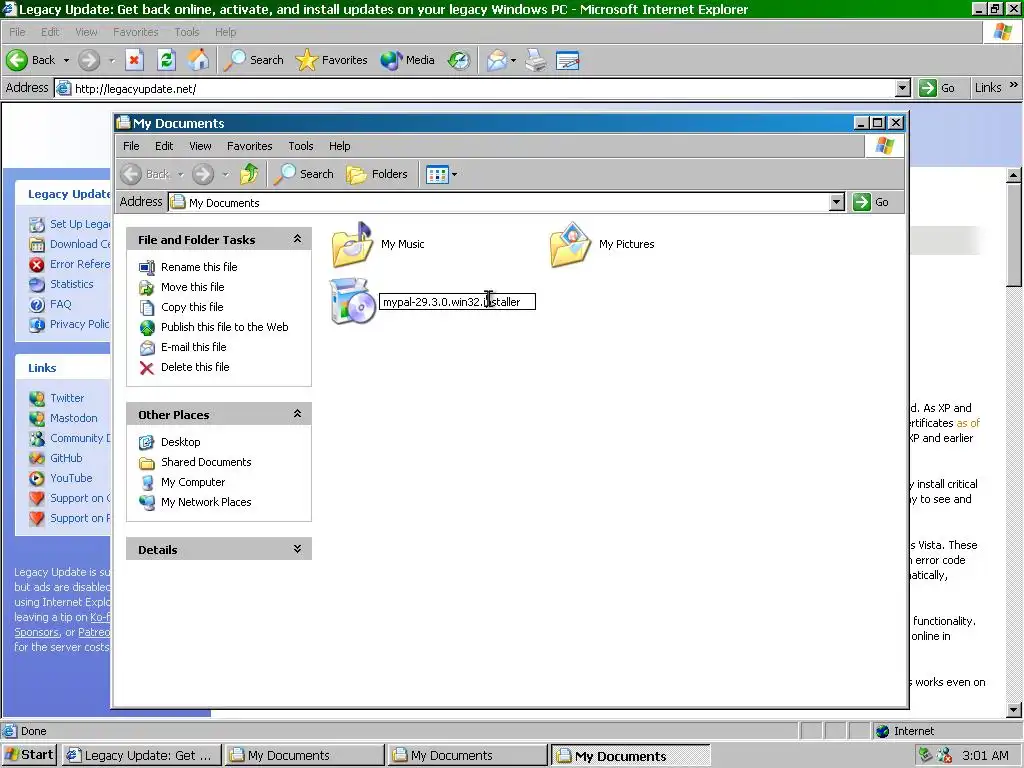This screenshot has width=1024, height=768.
Task: Open Twitter link on Legacy Update page
Action: pyautogui.click(x=67, y=398)
